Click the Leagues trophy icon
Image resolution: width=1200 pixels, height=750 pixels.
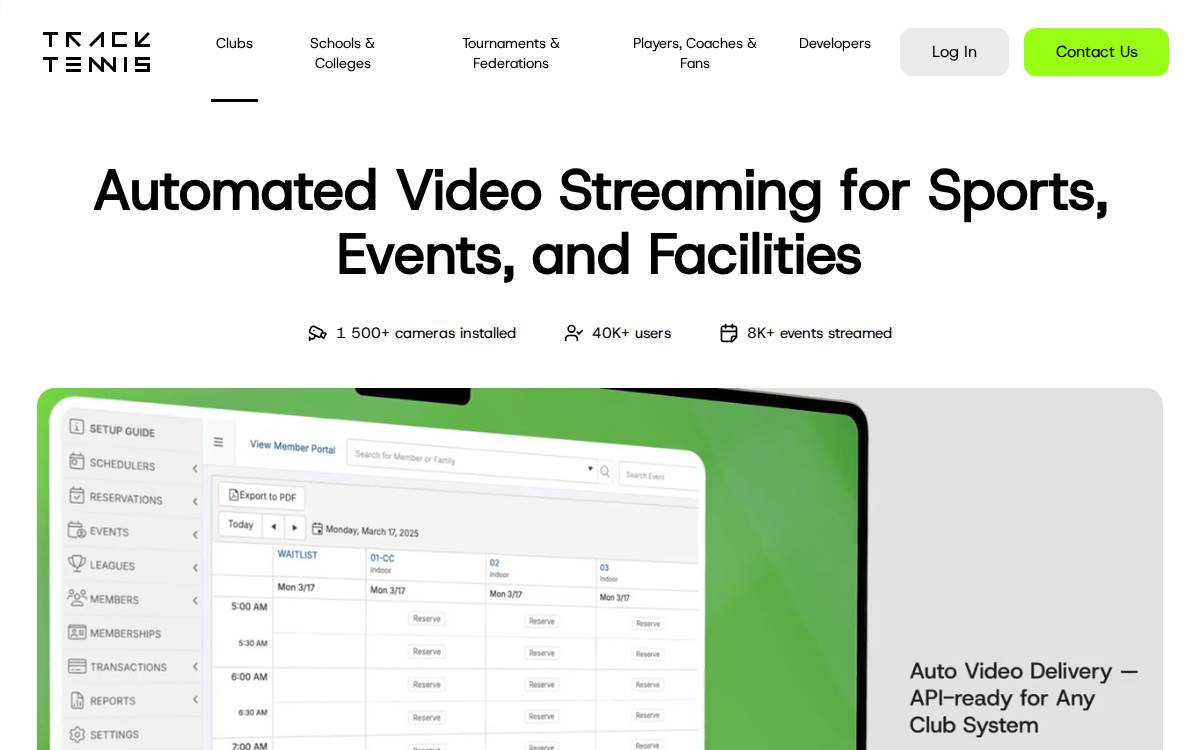click(77, 563)
